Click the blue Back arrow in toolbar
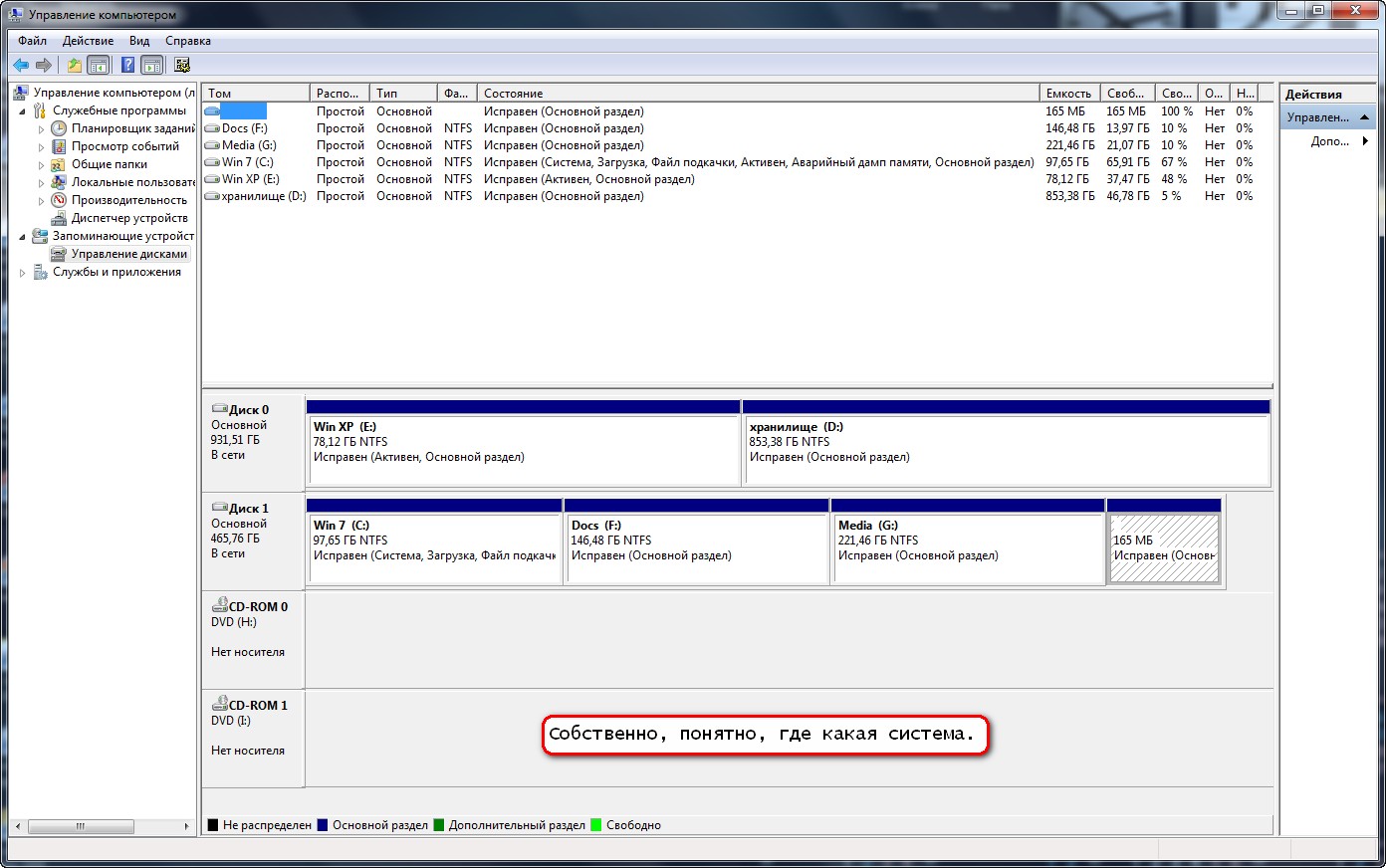Screen dimensions: 1386x868 click(x=20, y=66)
